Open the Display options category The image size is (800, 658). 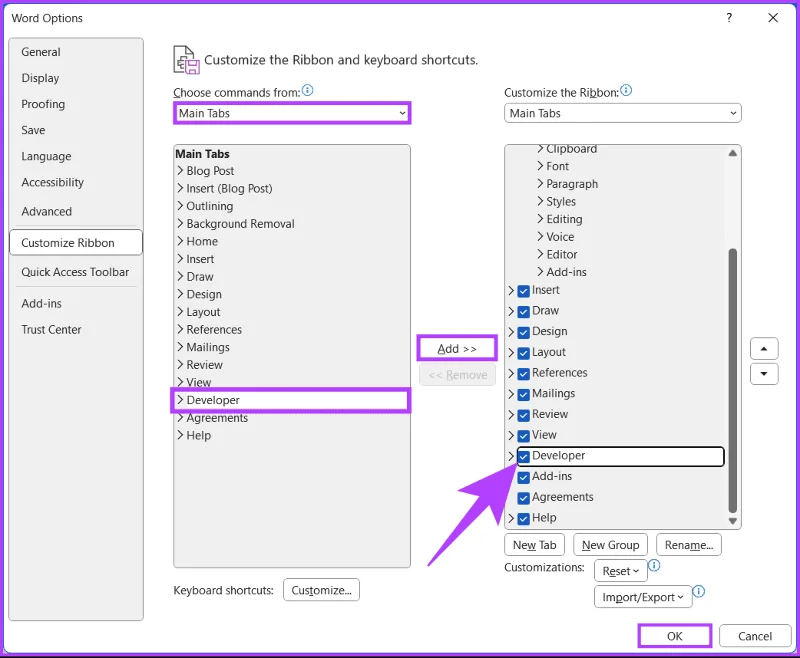coord(40,78)
